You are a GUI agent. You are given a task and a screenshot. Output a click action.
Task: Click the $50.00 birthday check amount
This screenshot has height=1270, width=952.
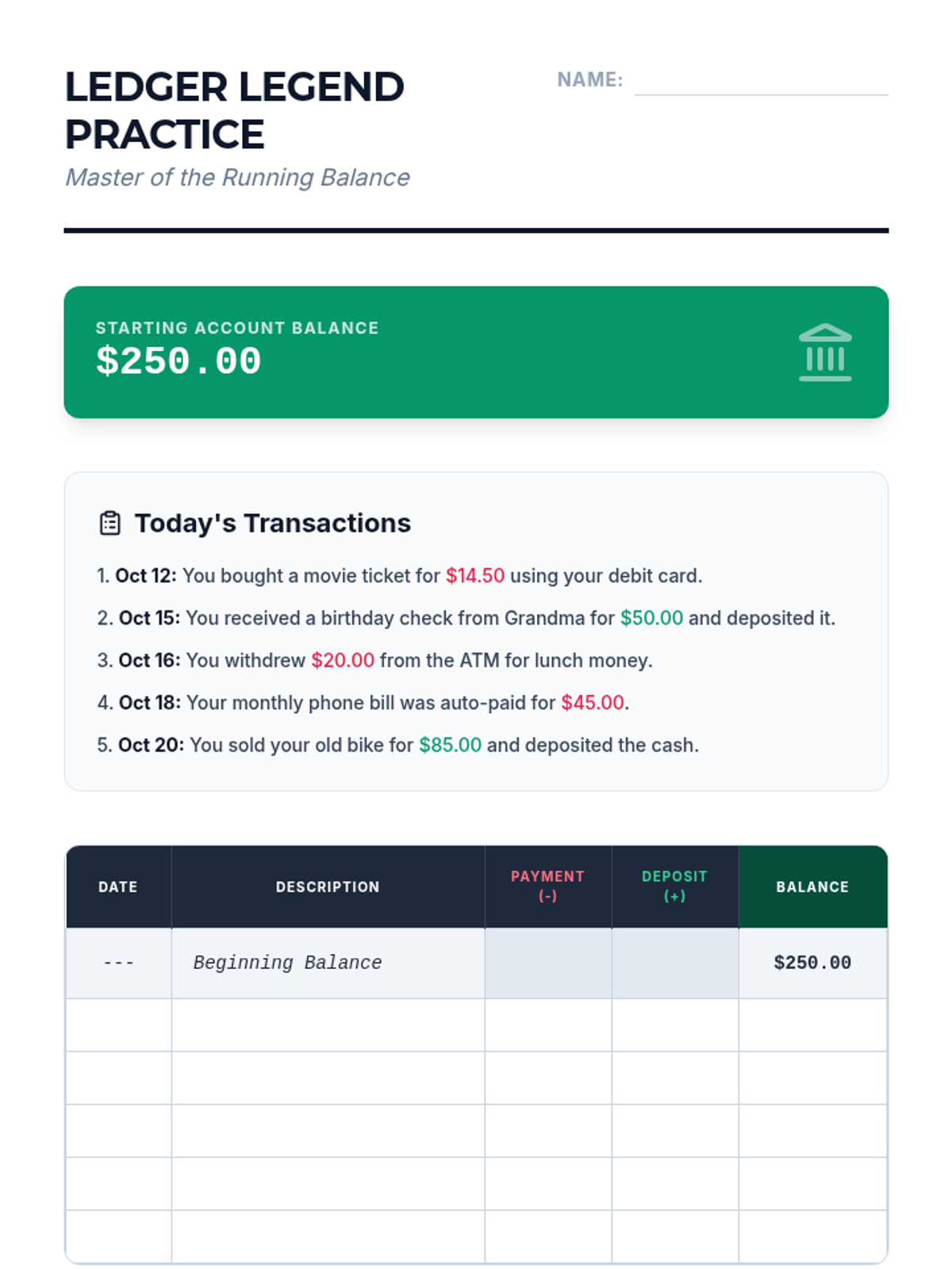651,618
